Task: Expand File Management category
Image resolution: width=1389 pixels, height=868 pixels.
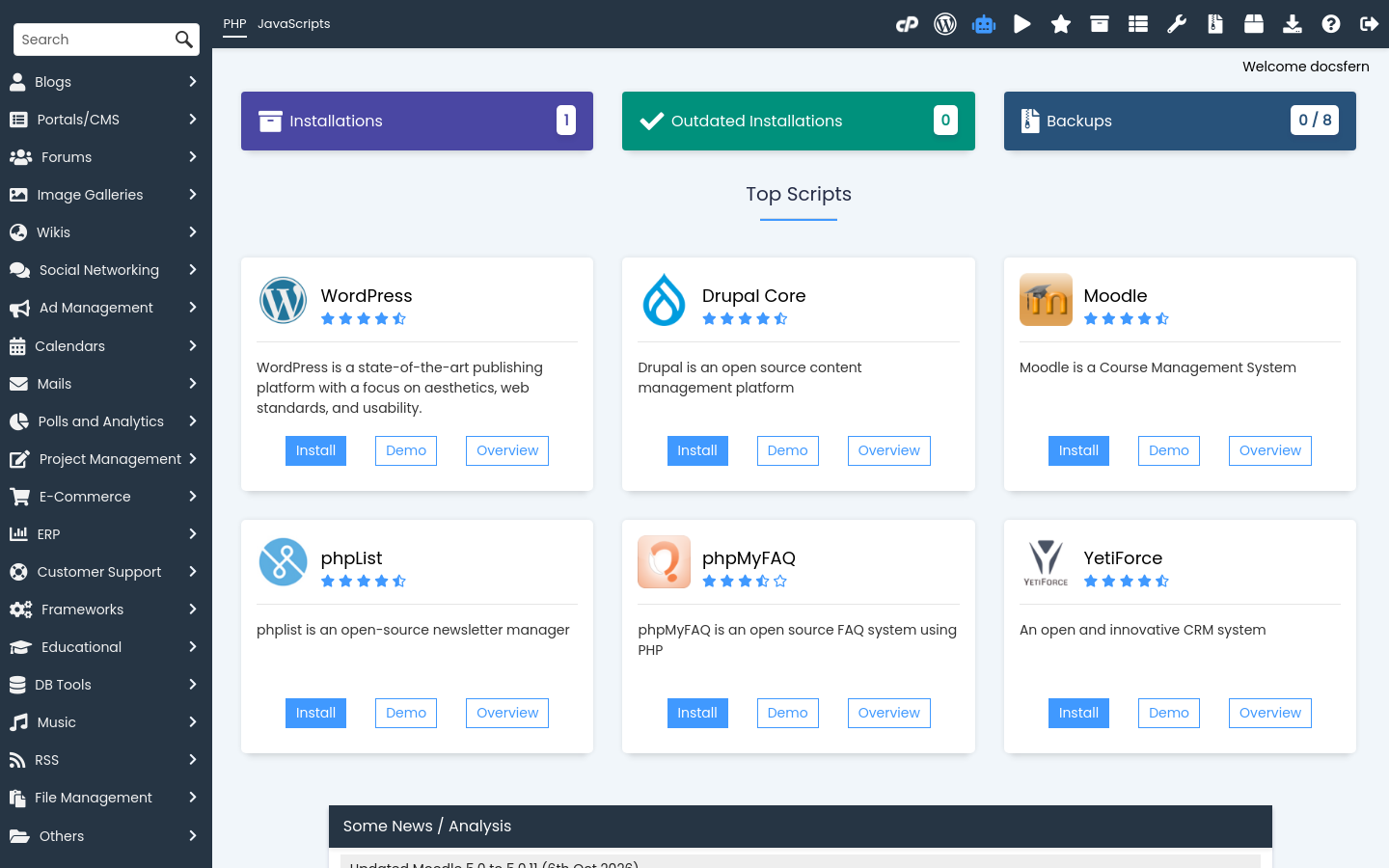Action: 193,798
